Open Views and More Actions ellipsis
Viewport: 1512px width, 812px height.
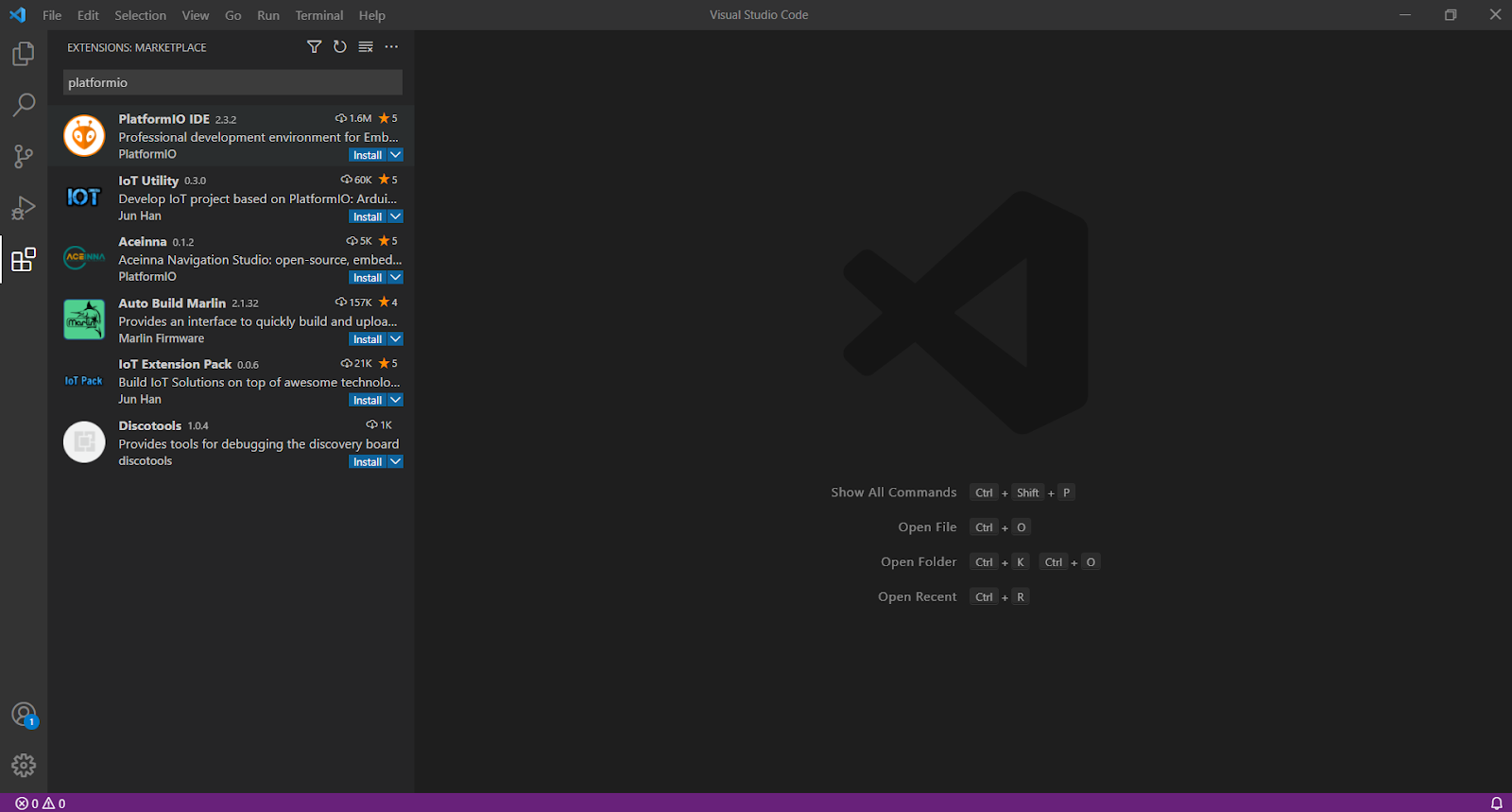pos(391,46)
